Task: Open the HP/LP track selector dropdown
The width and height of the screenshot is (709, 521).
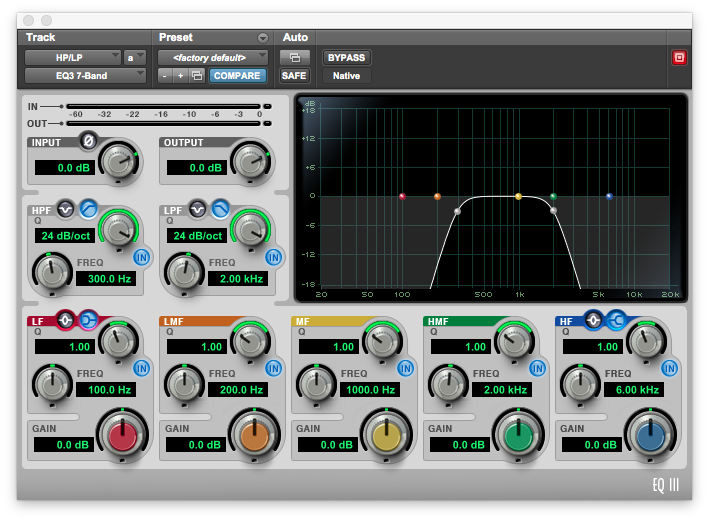Action: (x=72, y=58)
